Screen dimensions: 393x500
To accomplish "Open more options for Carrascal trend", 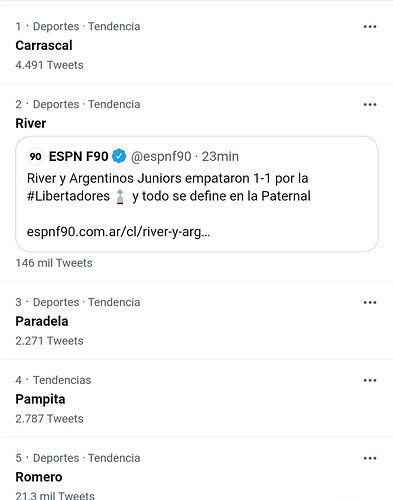I will [x=370, y=27].
